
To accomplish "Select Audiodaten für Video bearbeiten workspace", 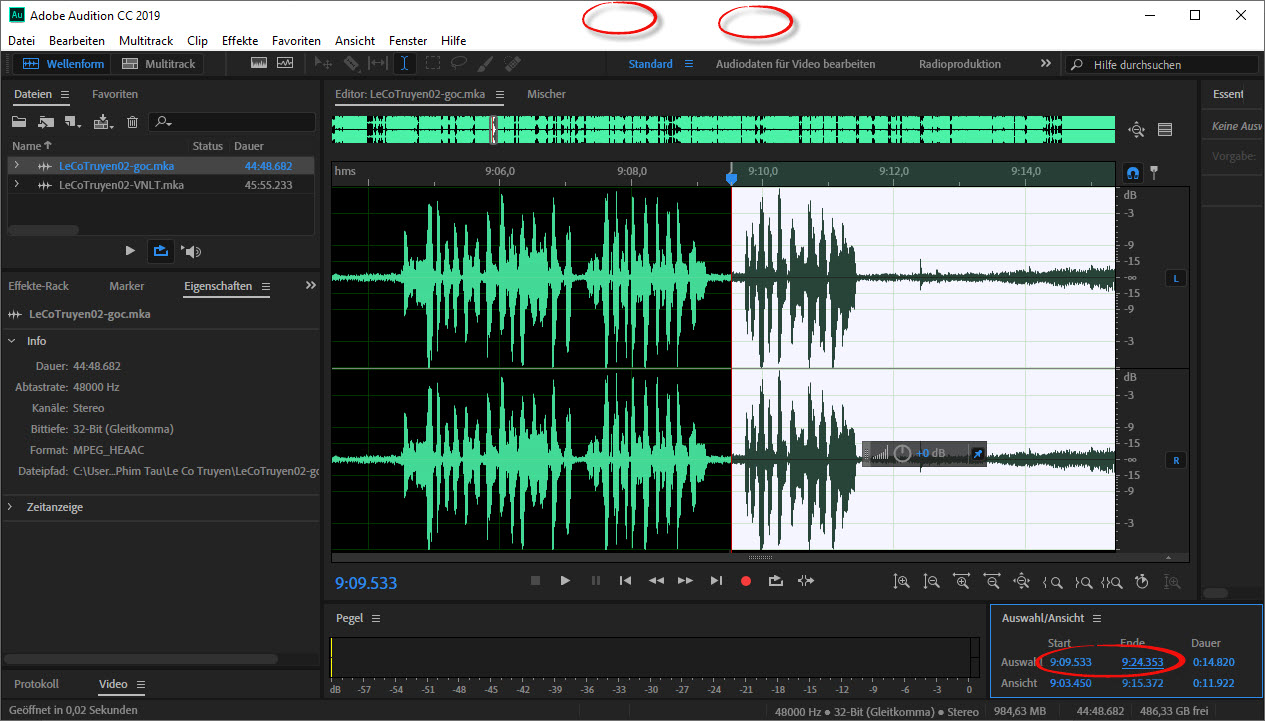I will (795, 64).
